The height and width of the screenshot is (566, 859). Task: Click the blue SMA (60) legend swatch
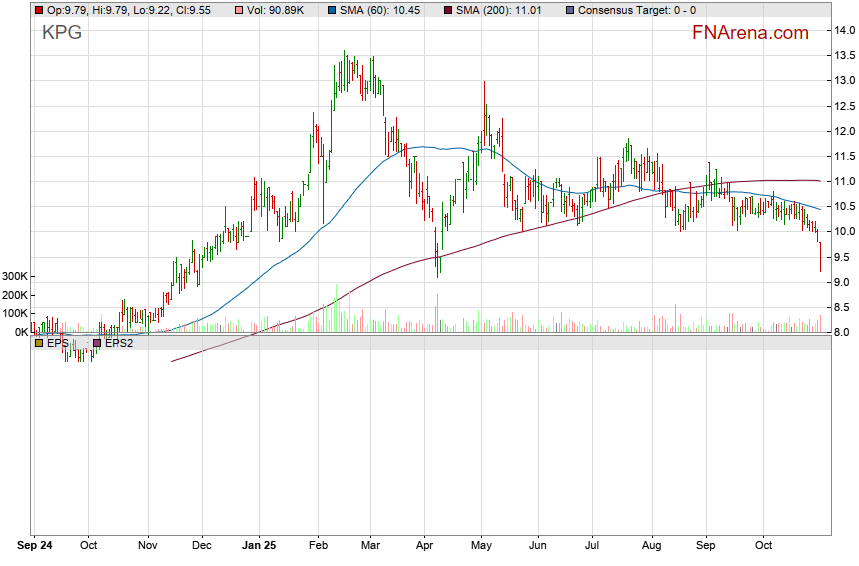(x=332, y=10)
